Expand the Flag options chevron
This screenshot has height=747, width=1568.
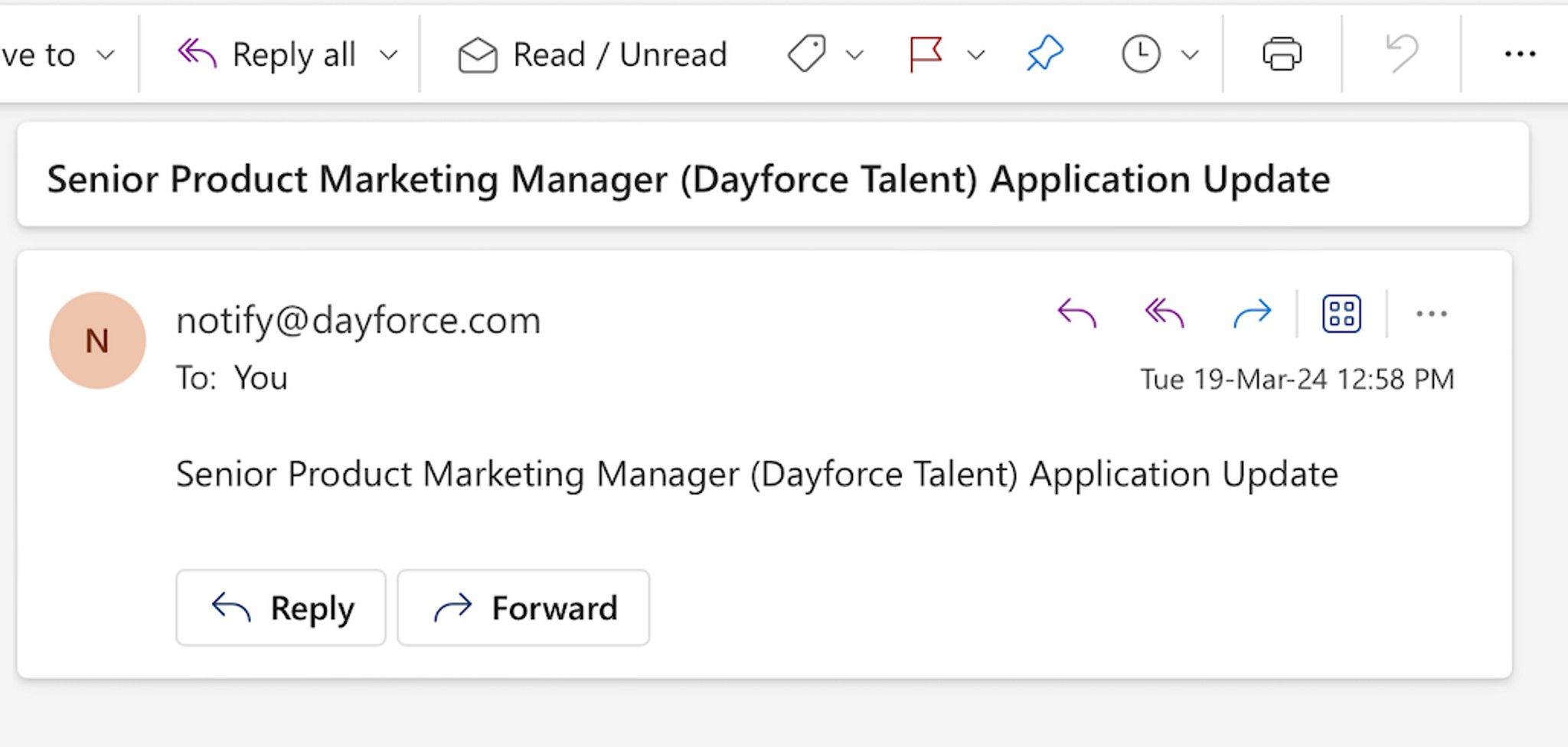(975, 55)
